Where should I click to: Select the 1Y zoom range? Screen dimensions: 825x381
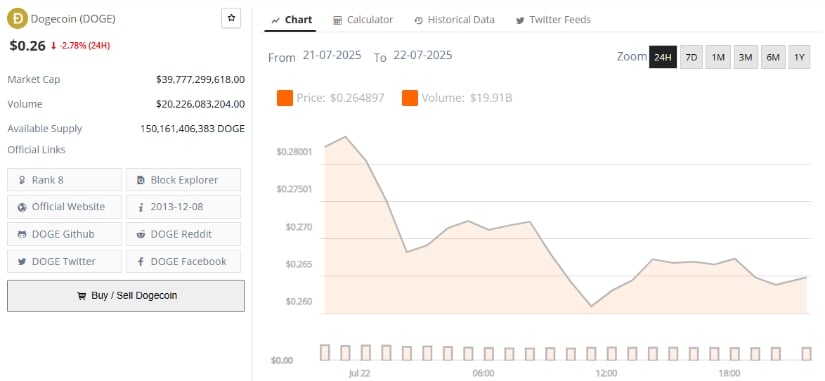coord(799,57)
